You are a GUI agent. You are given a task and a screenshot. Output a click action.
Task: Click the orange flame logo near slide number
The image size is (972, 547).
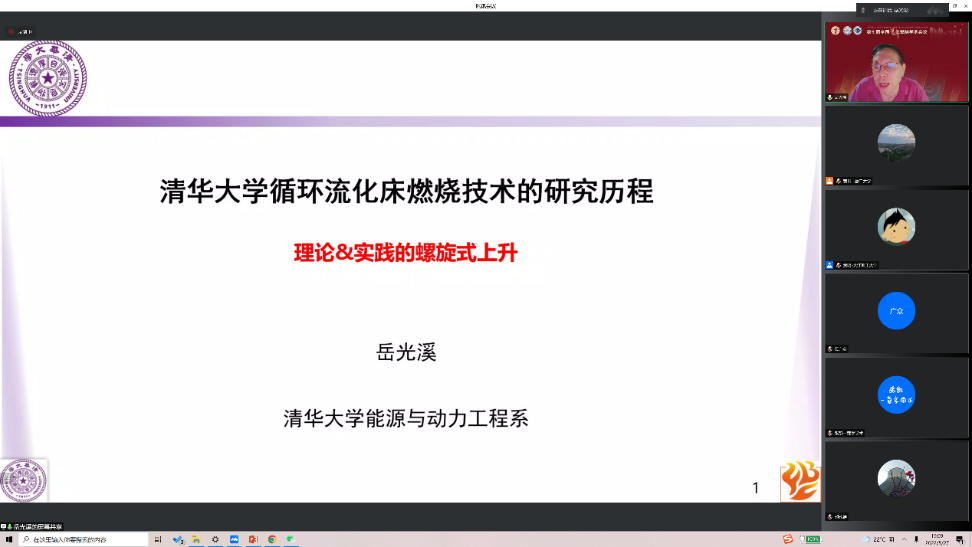click(x=799, y=481)
